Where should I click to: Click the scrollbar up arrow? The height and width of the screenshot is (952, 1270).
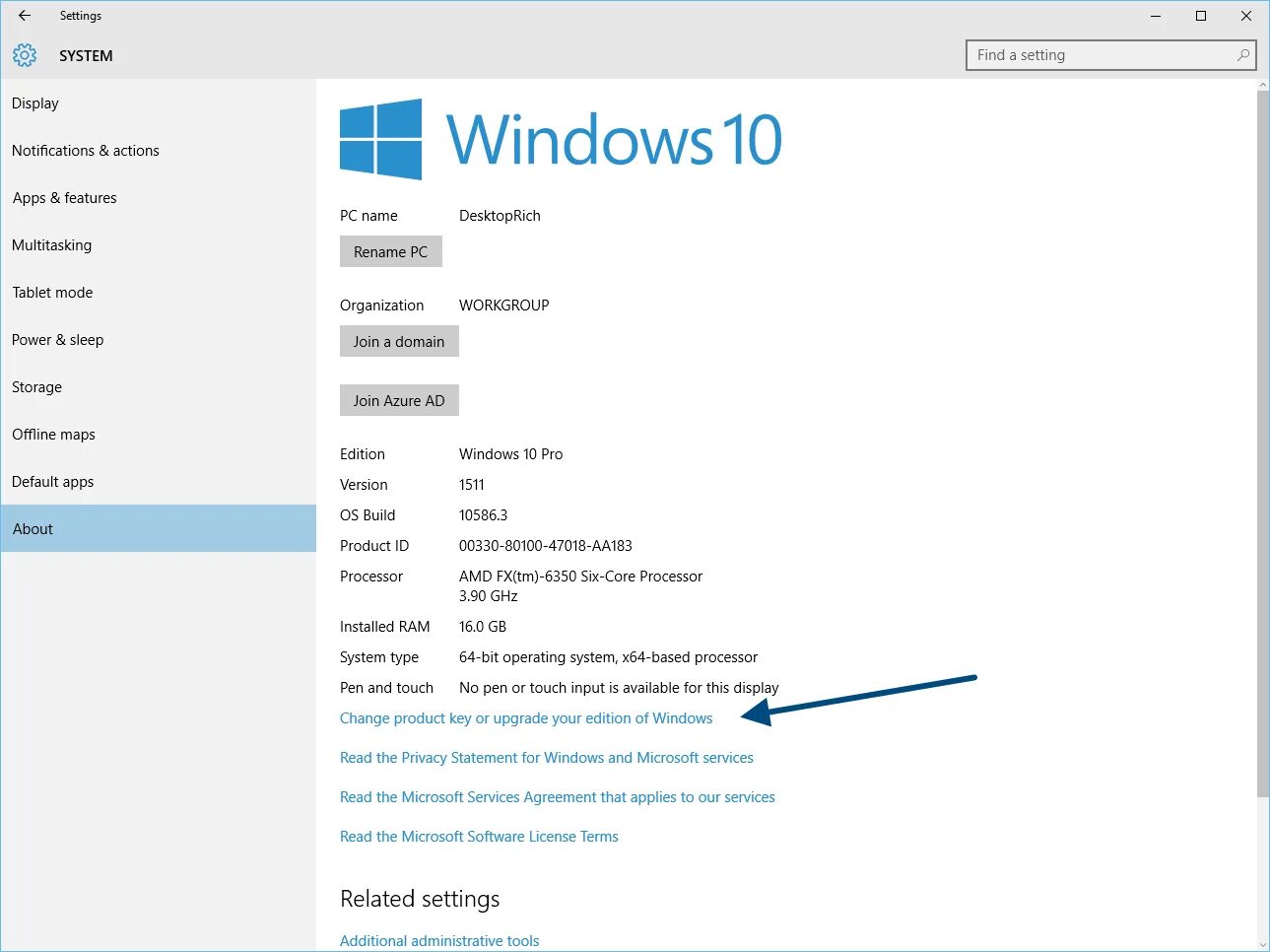pyautogui.click(x=1263, y=86)
